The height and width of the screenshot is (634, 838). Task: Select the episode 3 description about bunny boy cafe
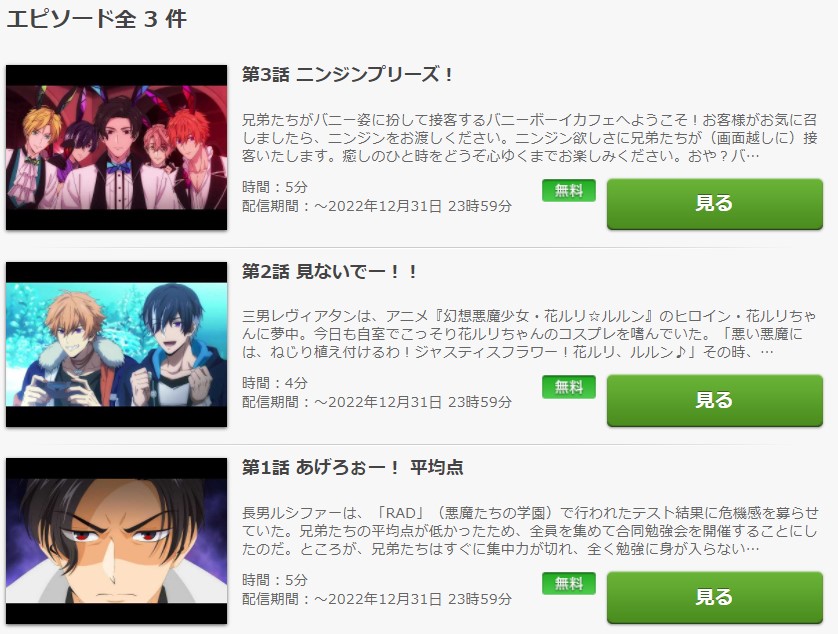[x=529, y=138]
